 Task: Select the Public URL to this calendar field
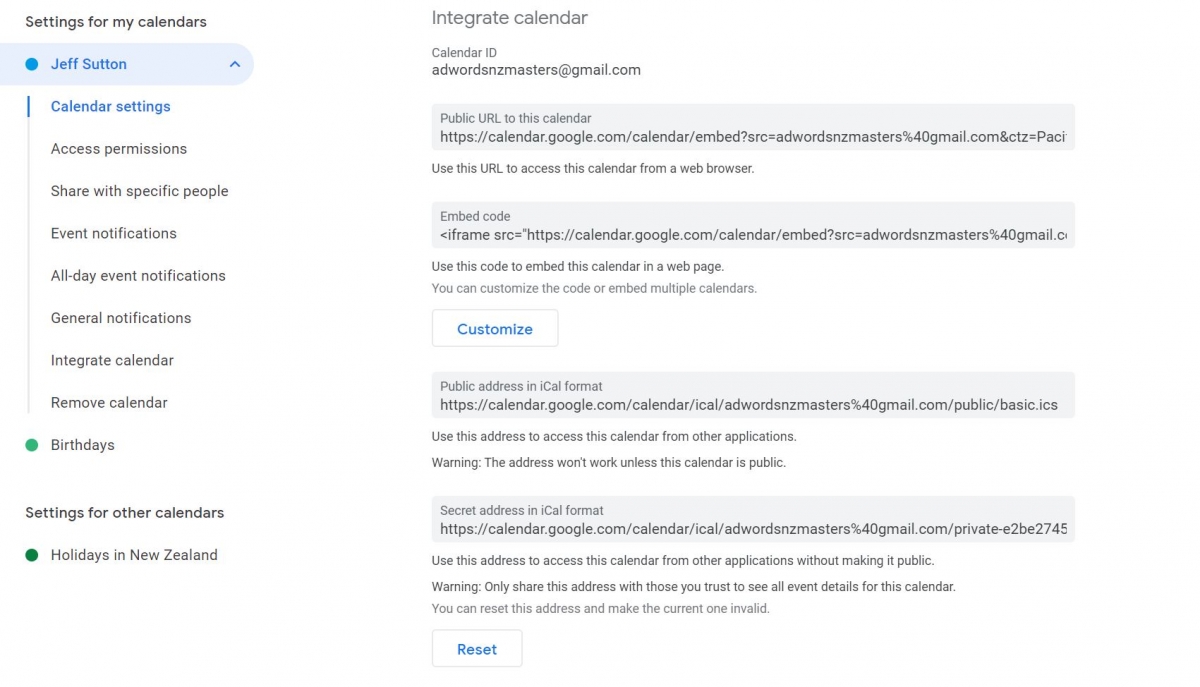(x=753, y=127)
